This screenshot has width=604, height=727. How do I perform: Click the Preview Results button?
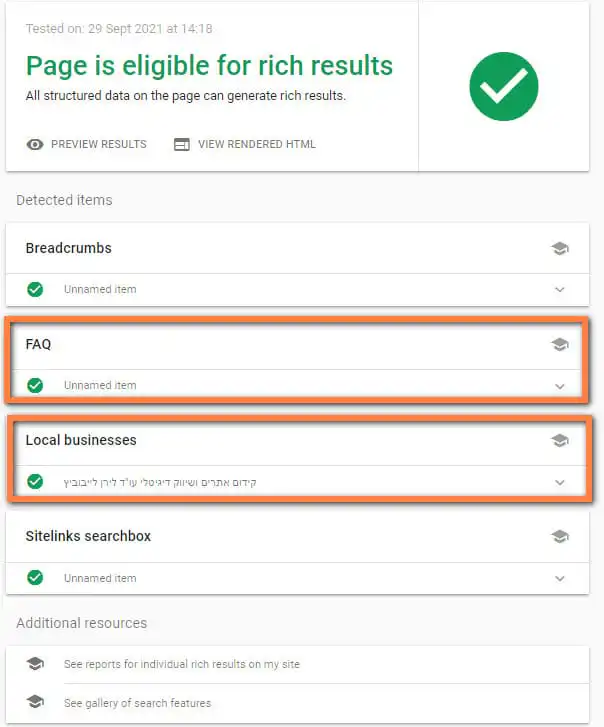[x=98, y=144]
